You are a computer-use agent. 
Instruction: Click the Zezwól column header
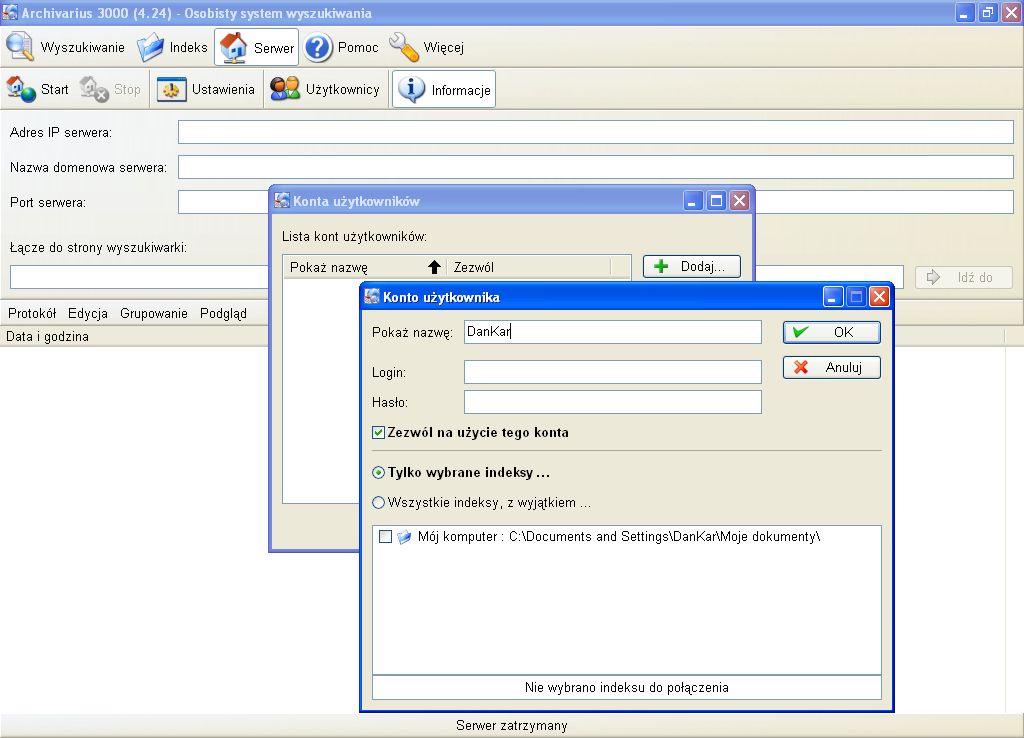(529, 267)
